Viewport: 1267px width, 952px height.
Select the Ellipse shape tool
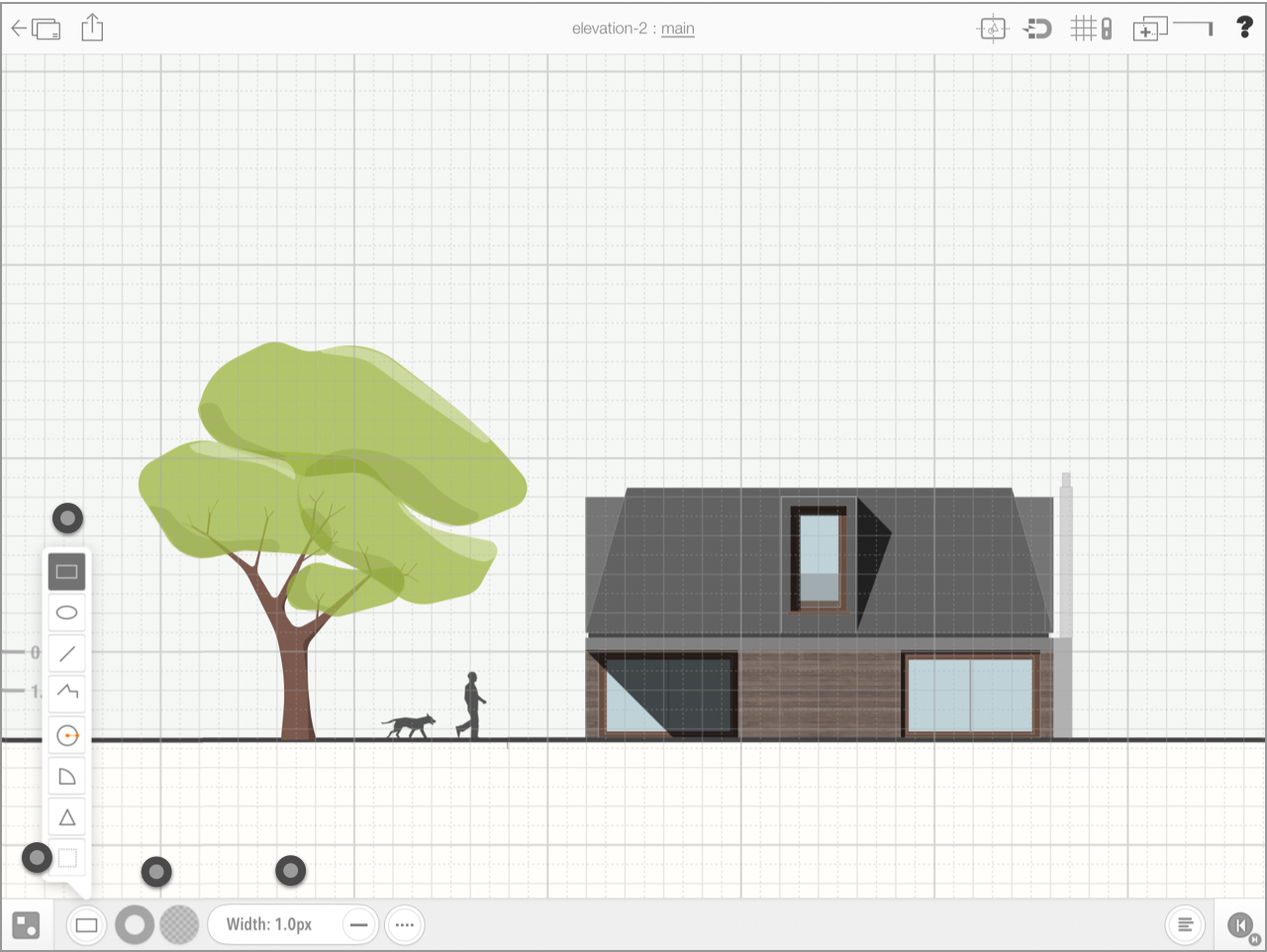(x=67, y=613)
